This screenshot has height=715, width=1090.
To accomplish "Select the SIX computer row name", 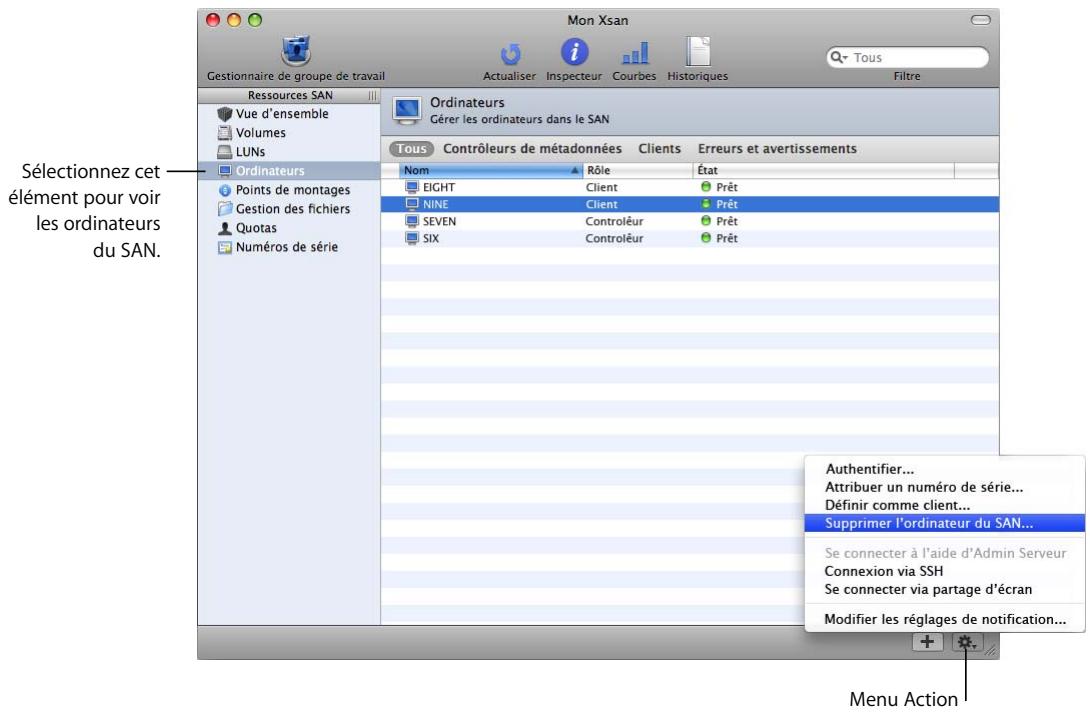I will (x=431, y=238).
